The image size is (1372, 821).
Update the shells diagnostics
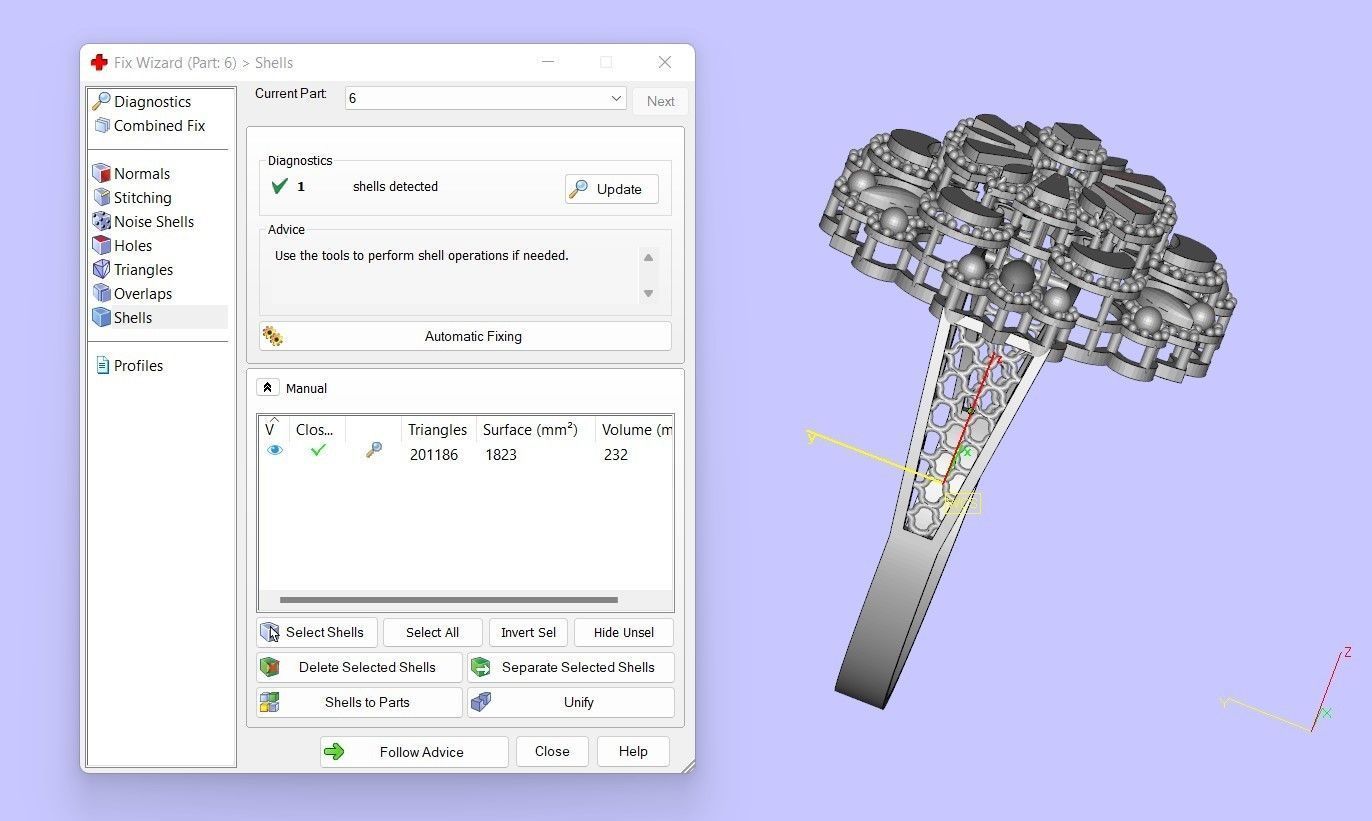point(612,189)
